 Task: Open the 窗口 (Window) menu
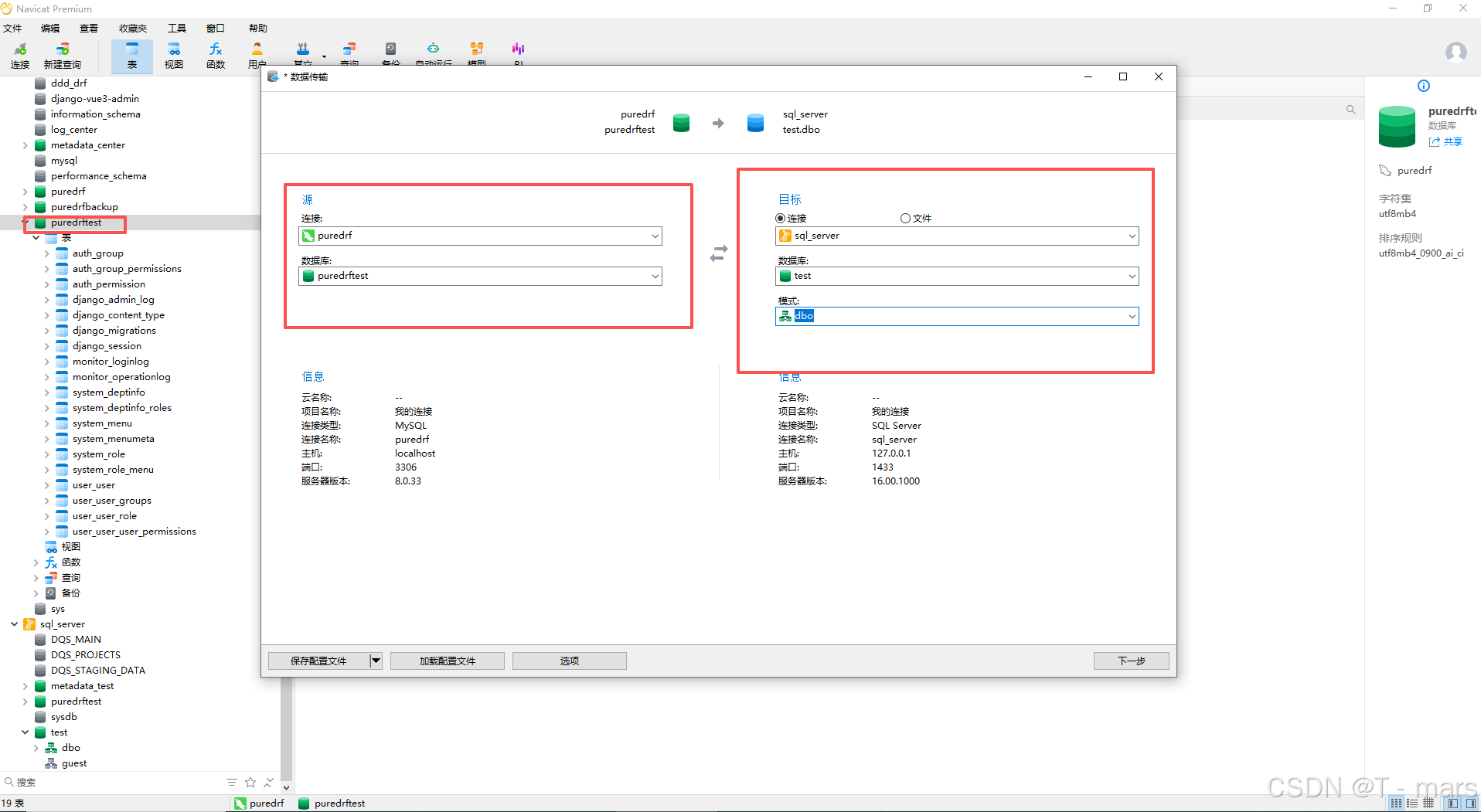[216, 29]
